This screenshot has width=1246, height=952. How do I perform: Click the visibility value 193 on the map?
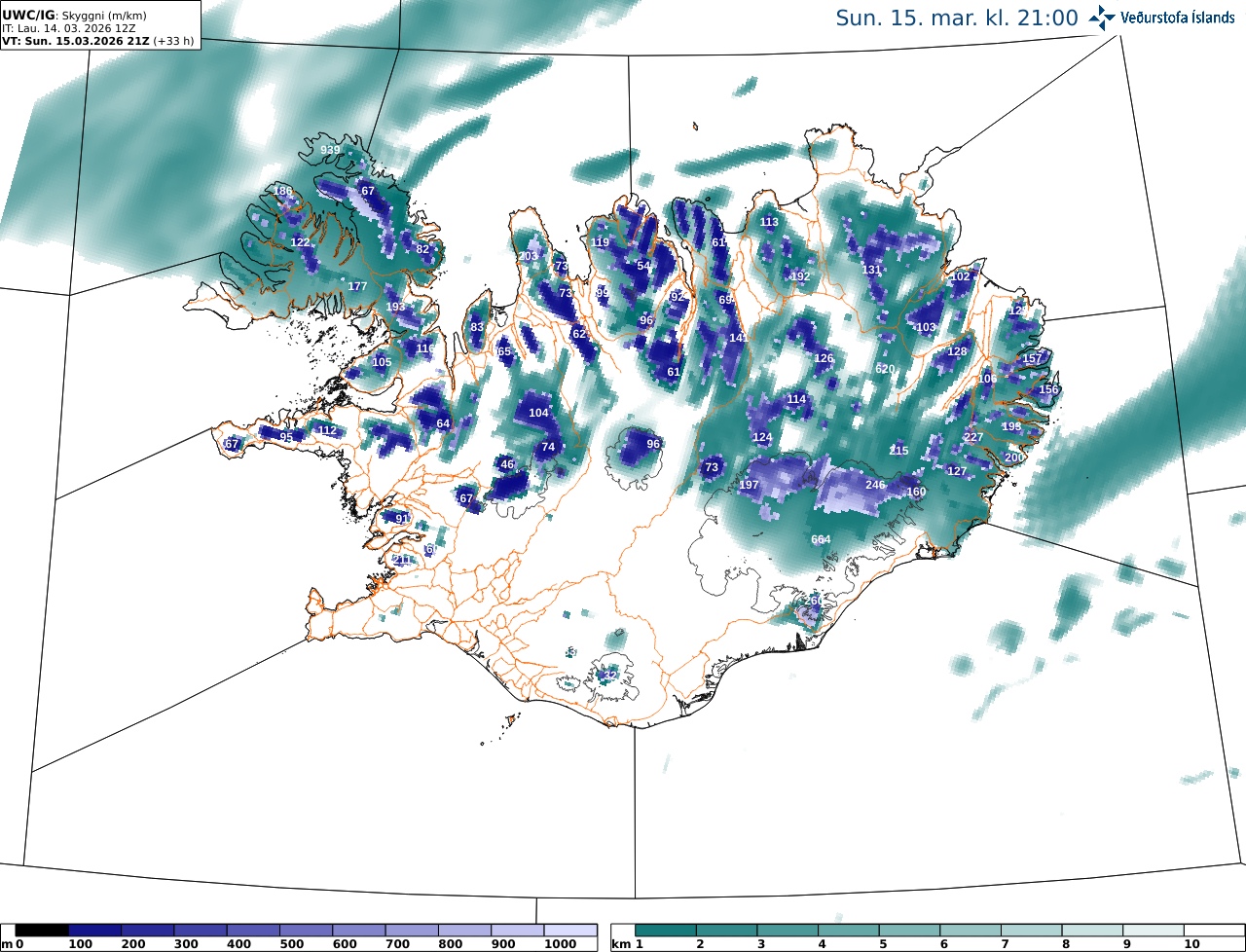pyautogui.click(x=395, y=308)
